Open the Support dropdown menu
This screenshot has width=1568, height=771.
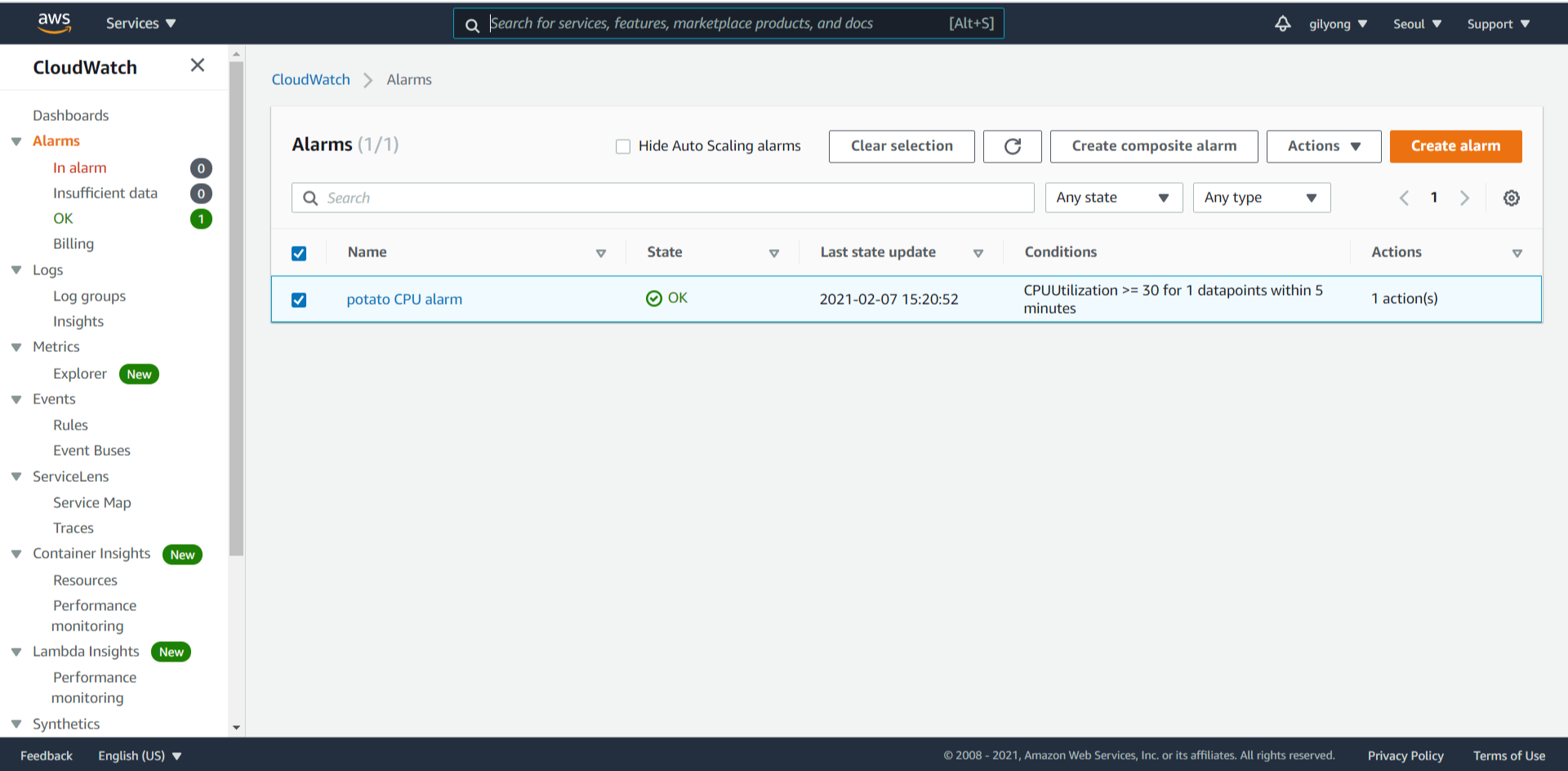(x=1499, y=24)
